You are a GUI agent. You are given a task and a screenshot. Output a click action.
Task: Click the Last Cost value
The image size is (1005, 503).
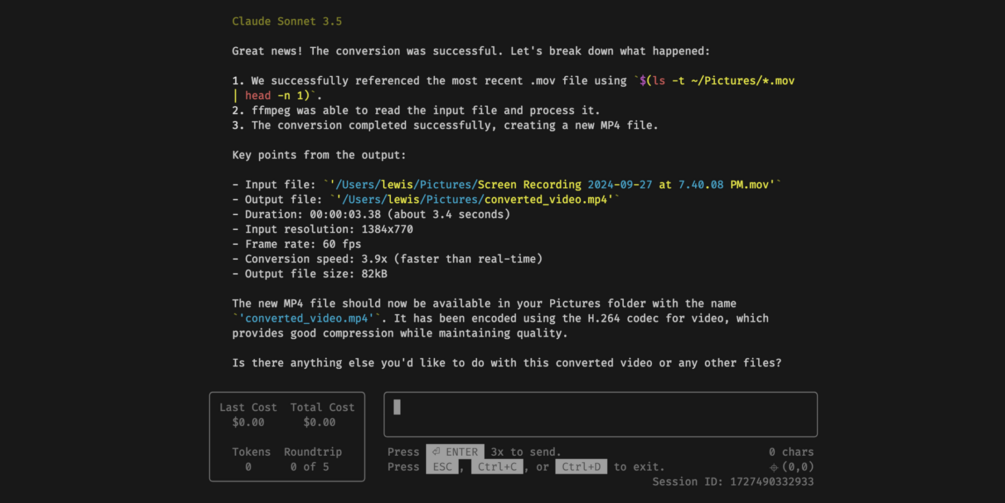tap(248, 422)
